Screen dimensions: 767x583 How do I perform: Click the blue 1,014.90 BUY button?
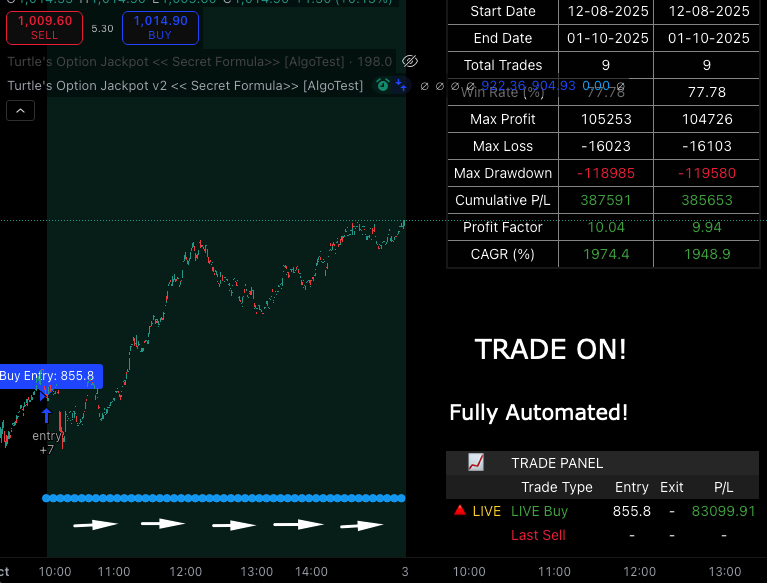click(160, 28)
